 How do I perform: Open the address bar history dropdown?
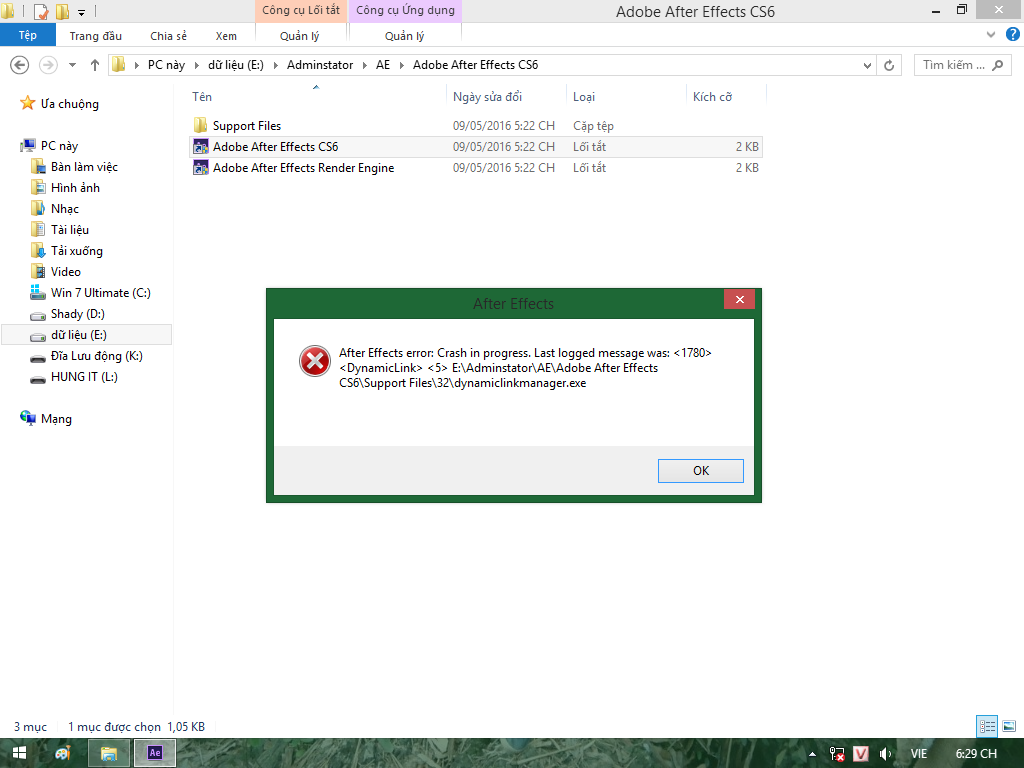[867, 65]
